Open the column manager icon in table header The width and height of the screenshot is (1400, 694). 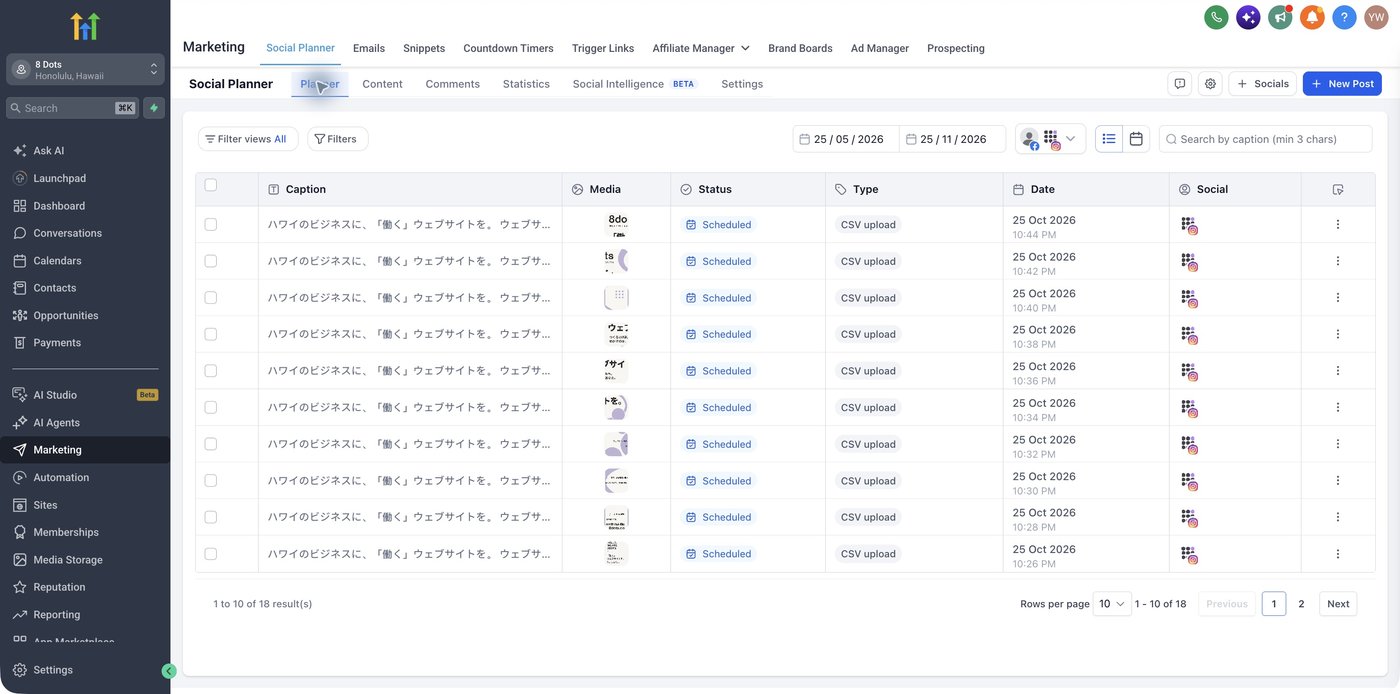[1338, 189]
